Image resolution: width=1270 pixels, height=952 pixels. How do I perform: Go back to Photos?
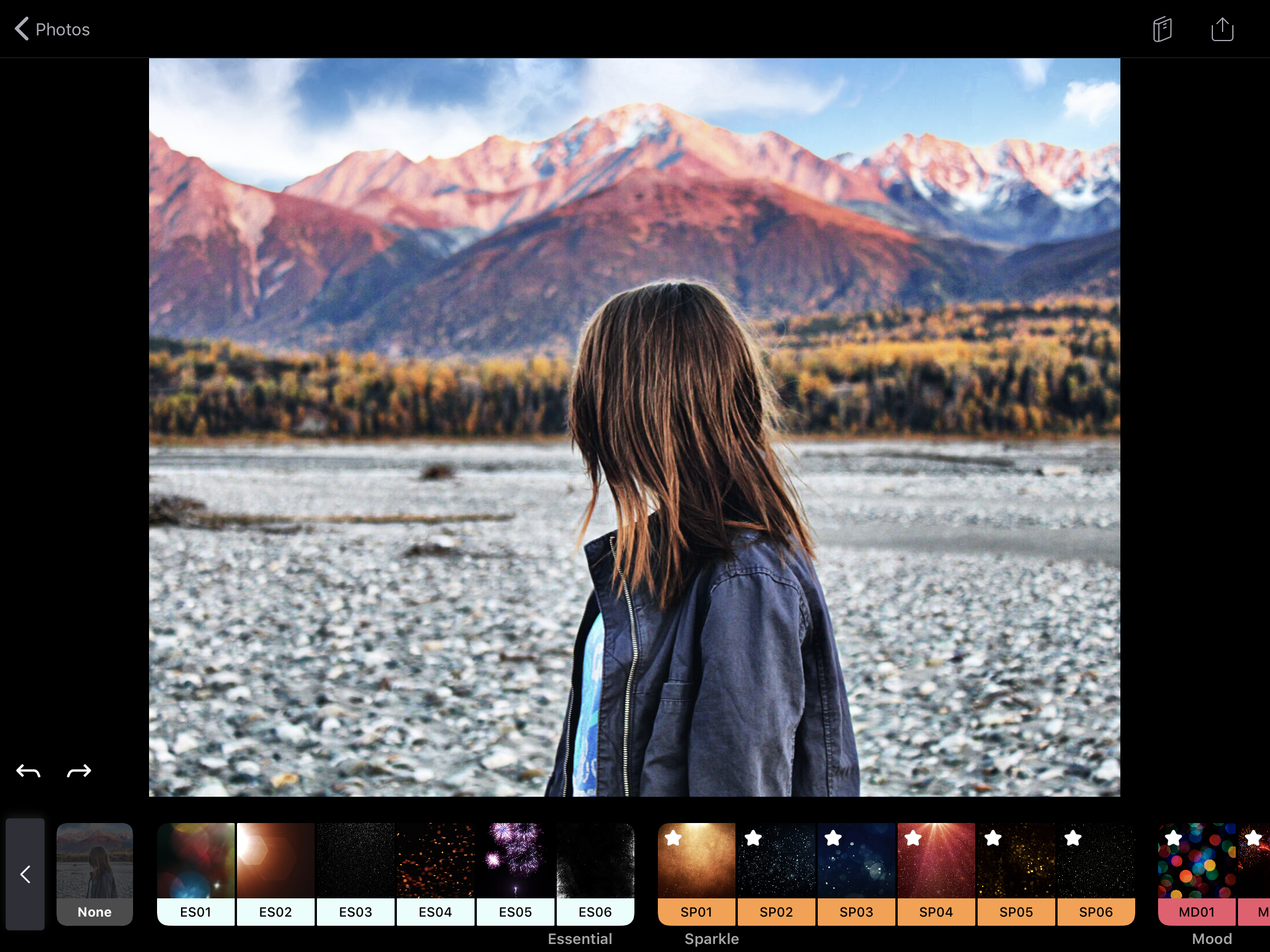tap(52, 29)
